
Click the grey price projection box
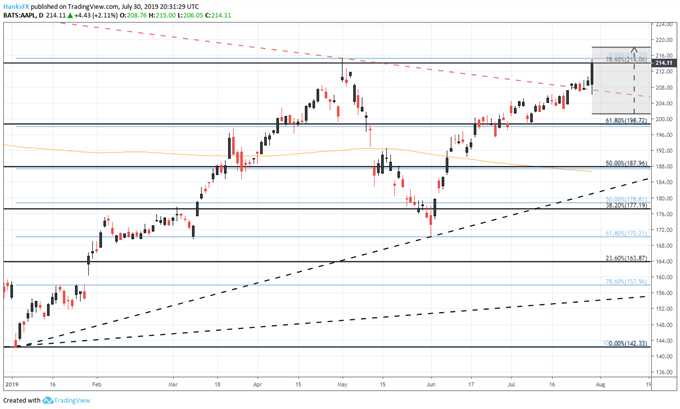pyautogui.click(x=621, y=80)
